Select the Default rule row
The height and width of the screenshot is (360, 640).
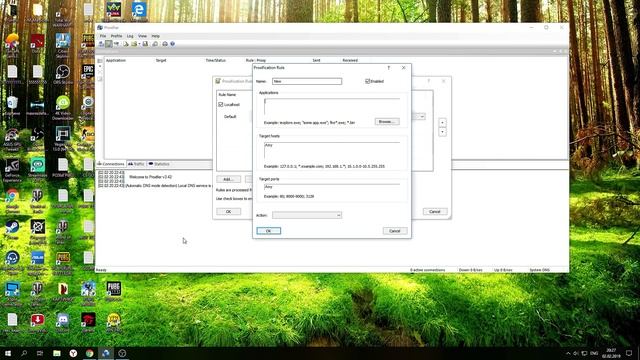tap(230, 117)
